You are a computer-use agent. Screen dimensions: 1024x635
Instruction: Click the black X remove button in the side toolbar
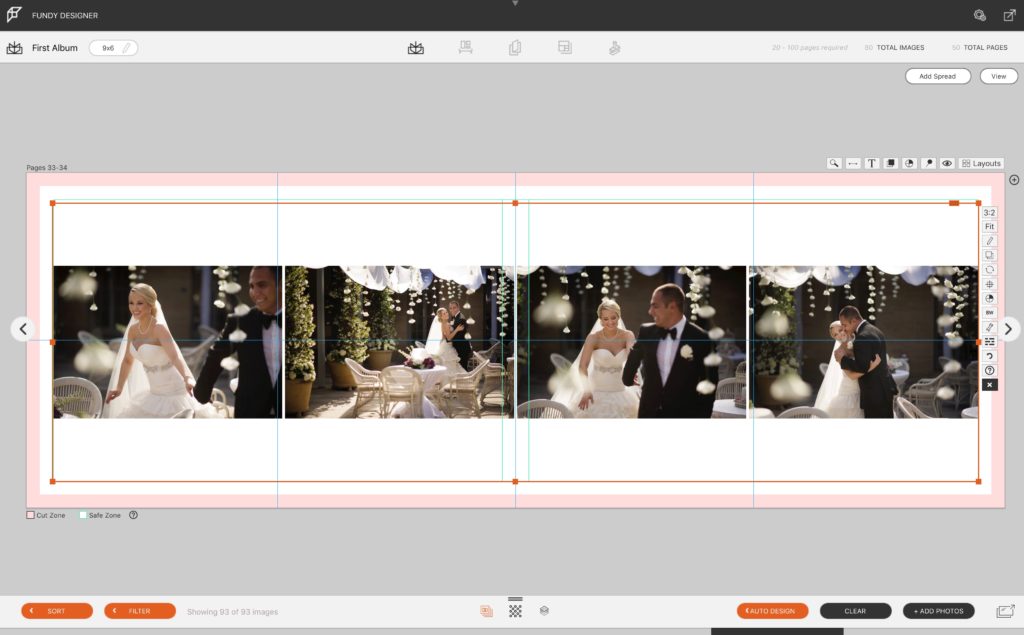click(x=989, y=385)
